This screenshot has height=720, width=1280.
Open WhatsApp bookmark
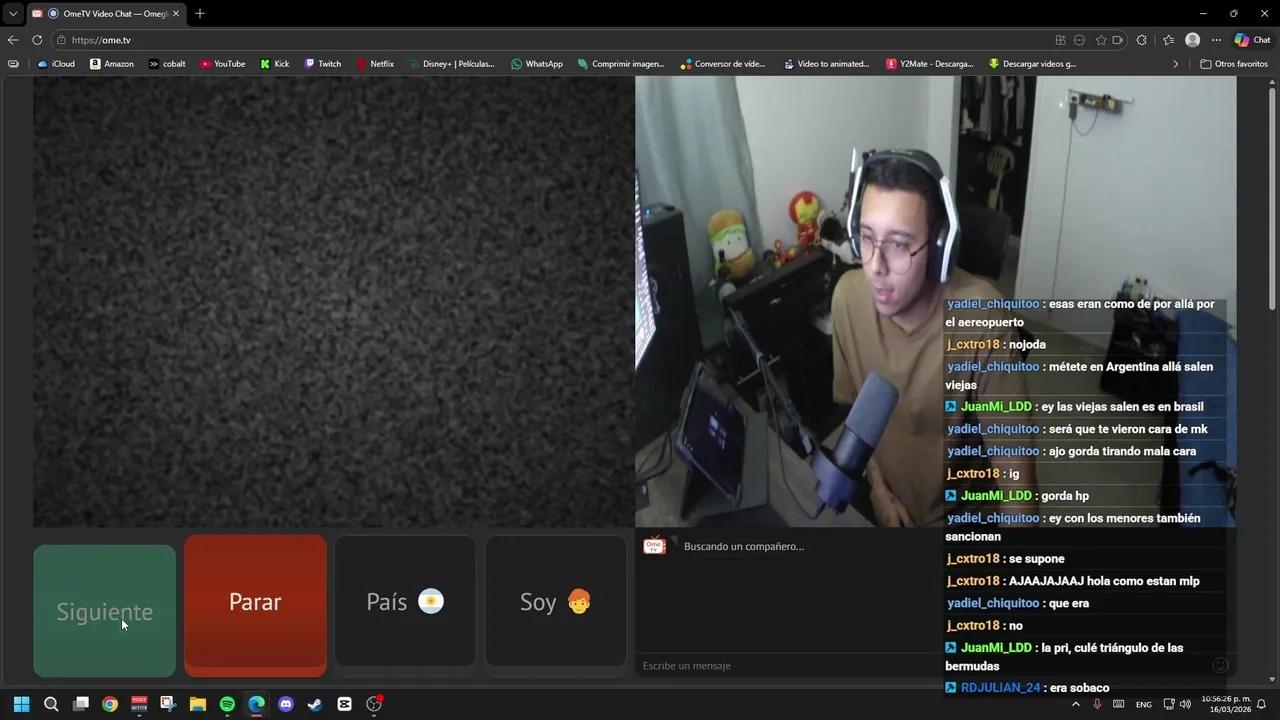pyautogui.click(x=536, y=64)
